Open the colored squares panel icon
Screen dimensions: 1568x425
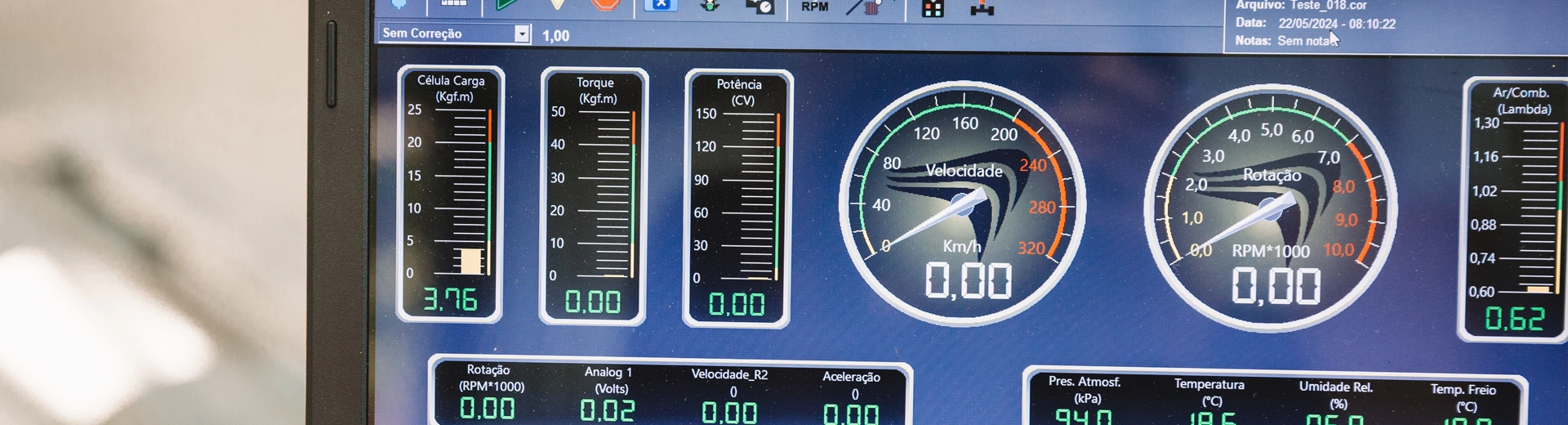933,9
